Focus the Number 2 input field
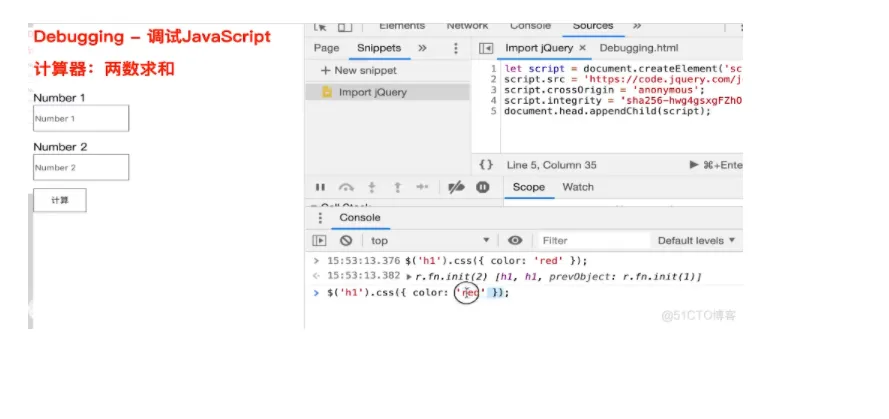889x419 pixels. (x=81, y=167)
